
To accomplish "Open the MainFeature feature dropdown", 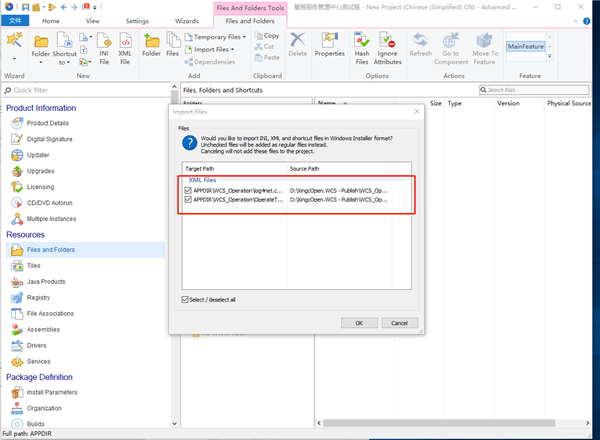I will click(x=530, y=47).
